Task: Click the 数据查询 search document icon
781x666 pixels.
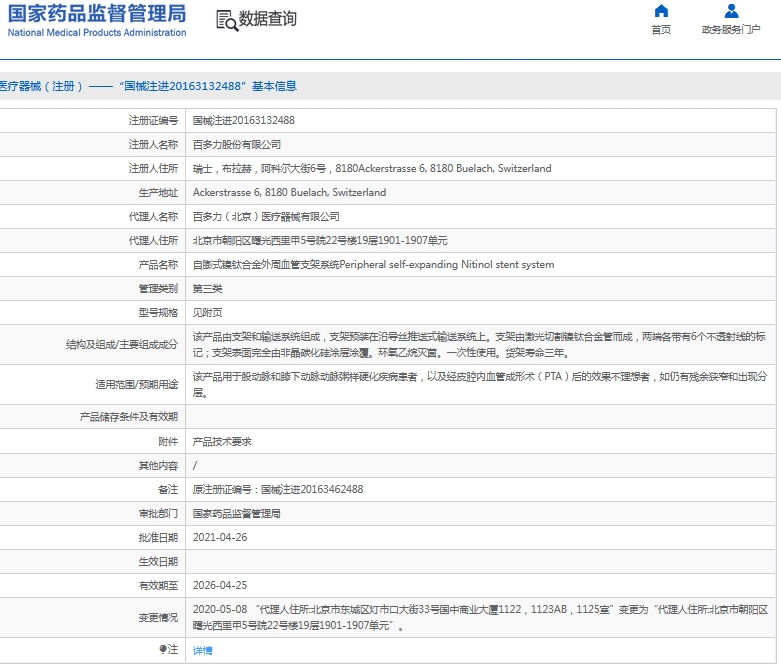Action: point(226,19)
